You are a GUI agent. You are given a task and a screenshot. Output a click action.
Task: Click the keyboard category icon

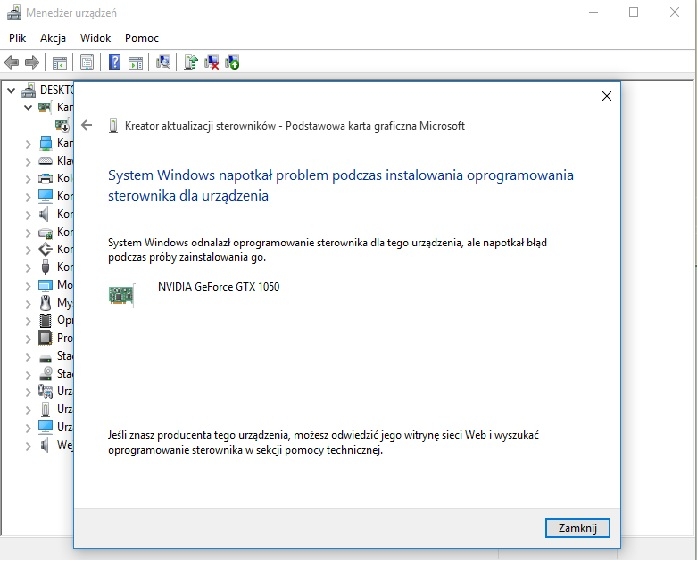[45, 161]
